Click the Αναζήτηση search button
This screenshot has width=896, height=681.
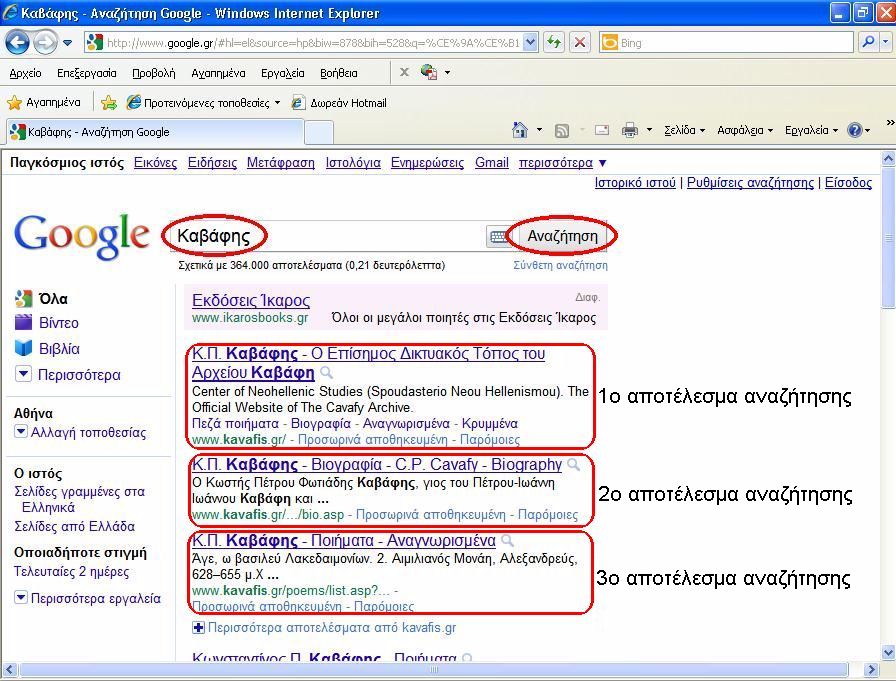[562, 236]
